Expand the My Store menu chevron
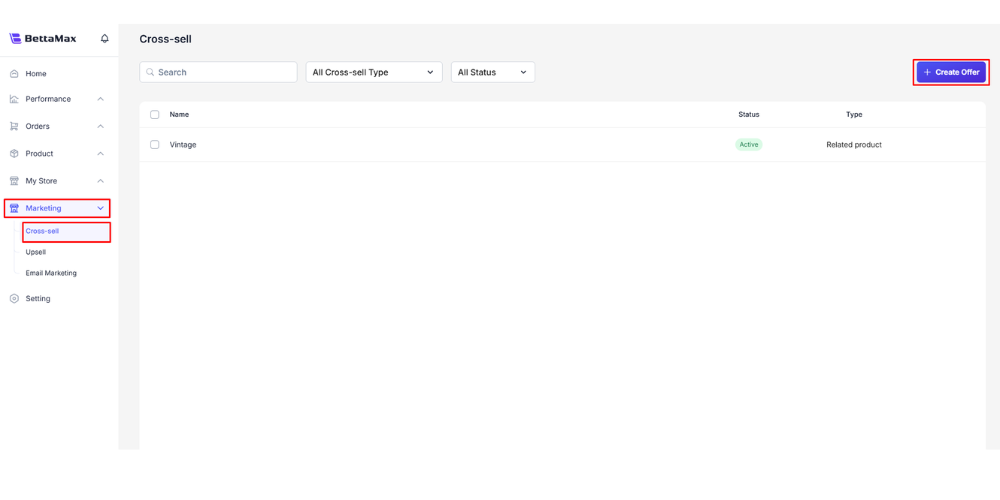 (x=100, y=181)
